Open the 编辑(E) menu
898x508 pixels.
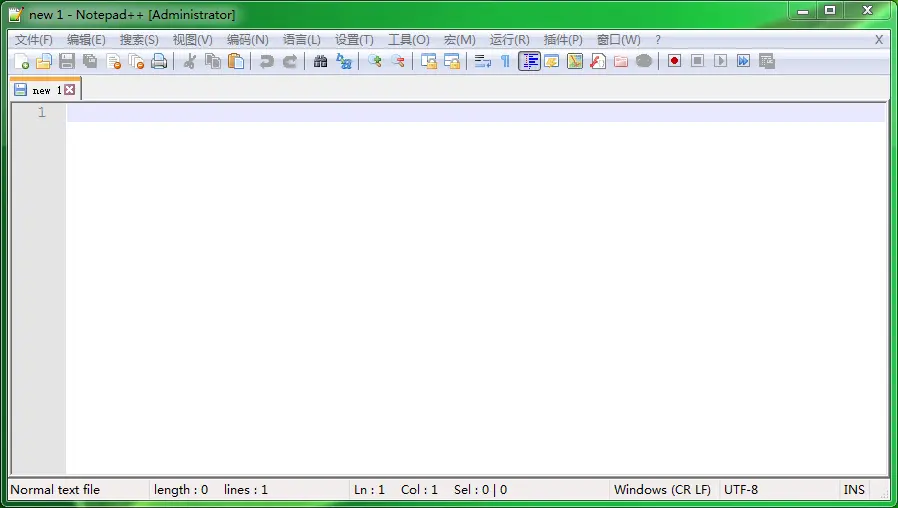(86, 40)
